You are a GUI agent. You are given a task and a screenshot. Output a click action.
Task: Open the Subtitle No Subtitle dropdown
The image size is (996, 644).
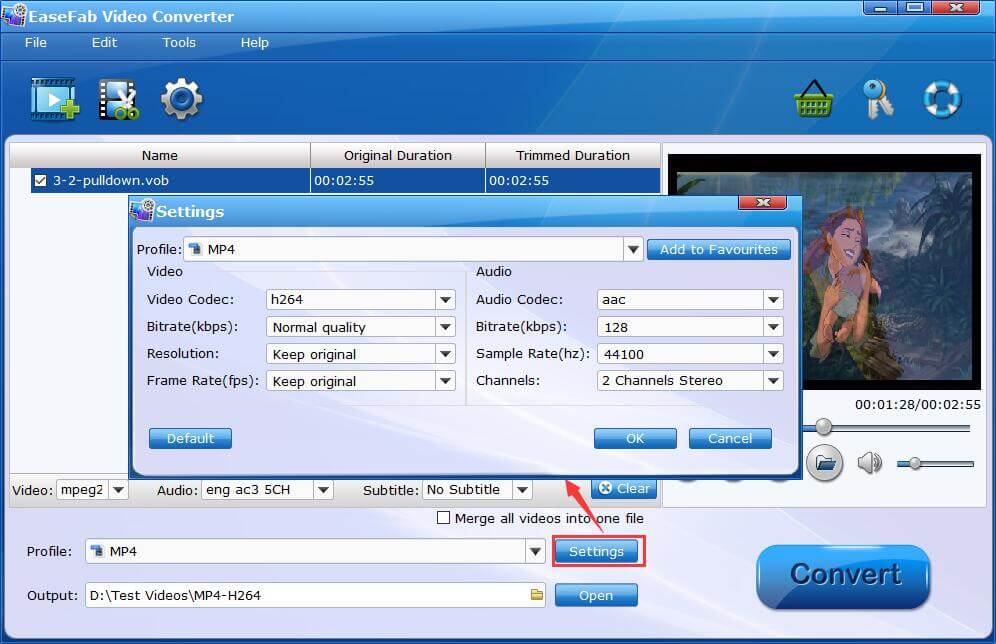click(523, 489)
